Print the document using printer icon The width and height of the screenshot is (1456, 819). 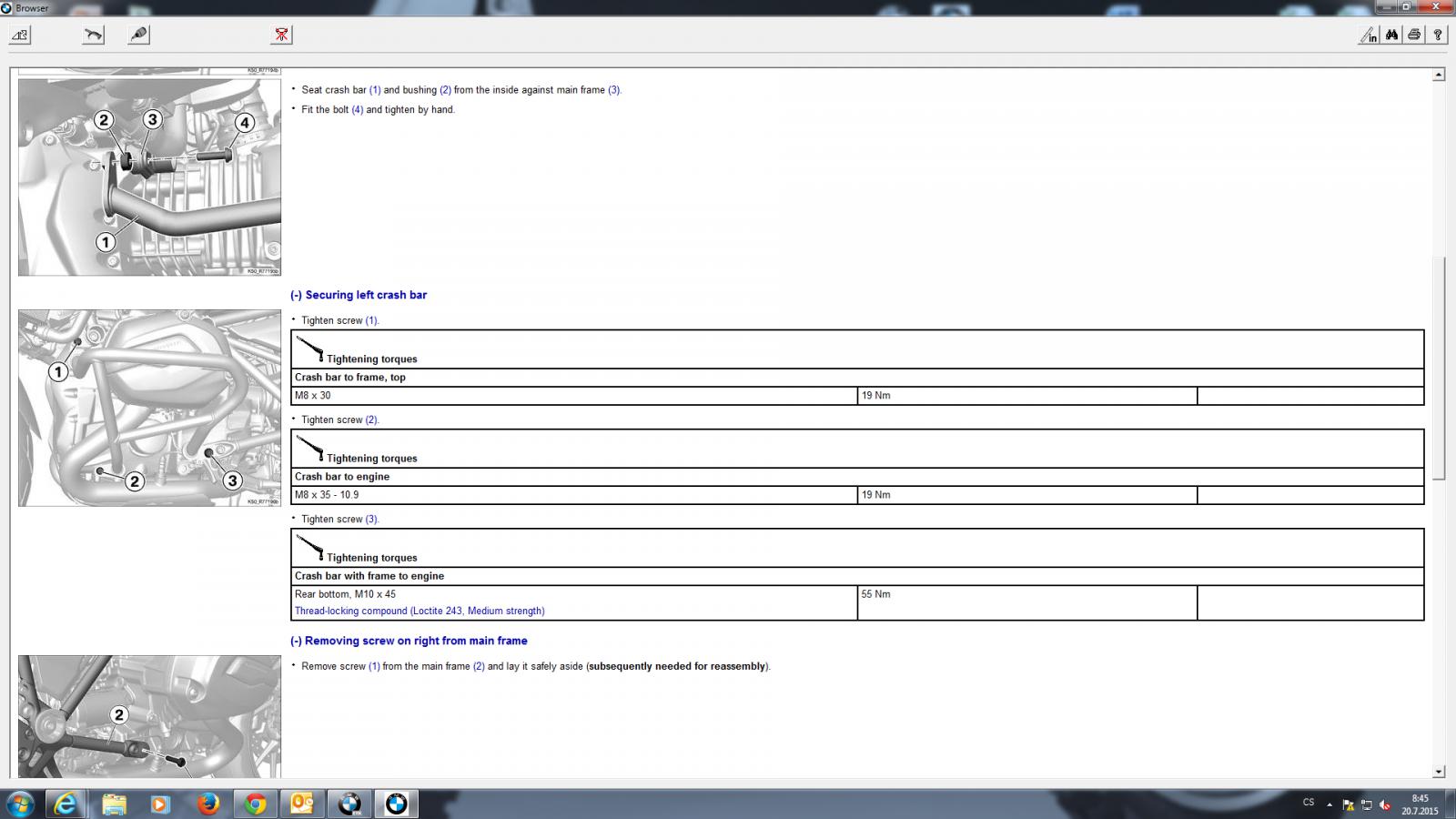tap(1414, 35)
